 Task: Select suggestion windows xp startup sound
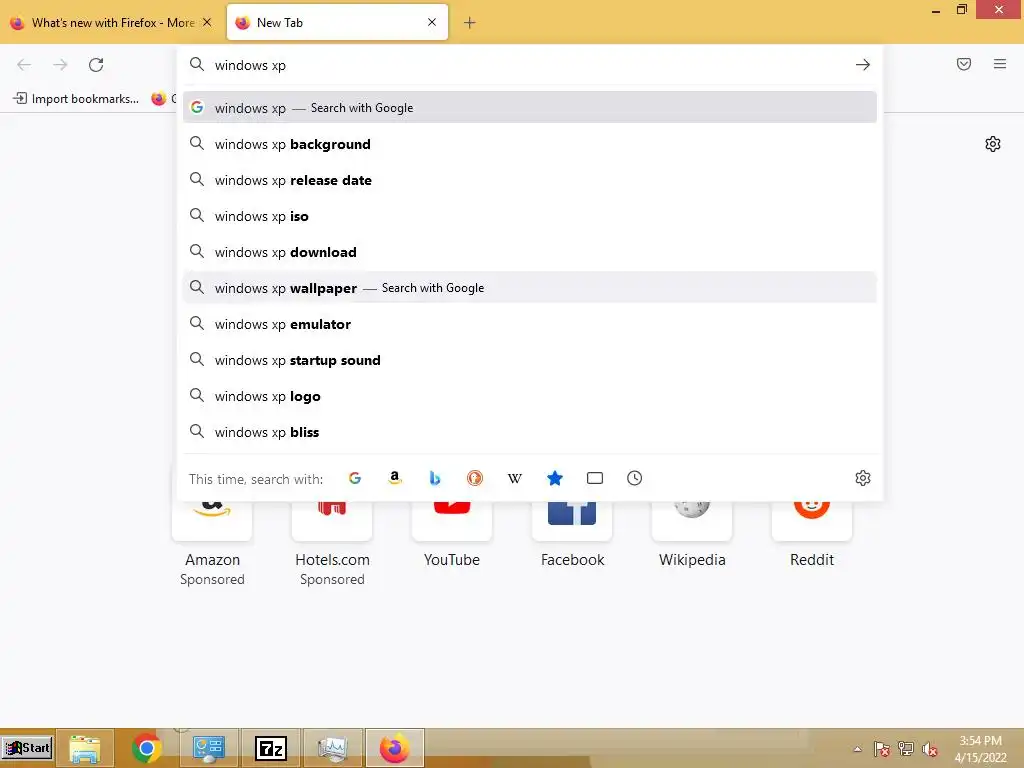click(x=530, y=360)
